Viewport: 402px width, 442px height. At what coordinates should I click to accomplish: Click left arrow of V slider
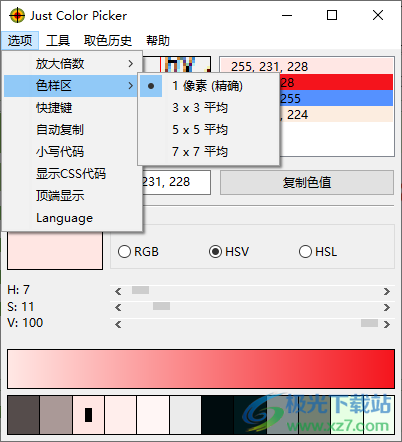118,324
